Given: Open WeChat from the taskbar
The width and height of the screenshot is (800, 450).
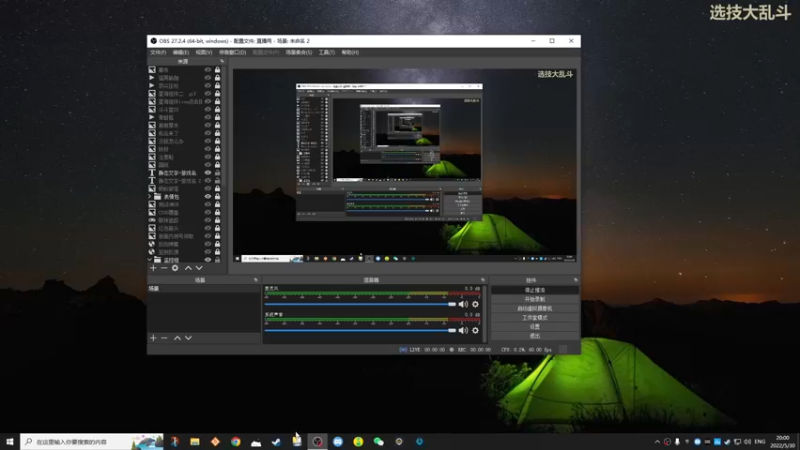Looking at the screenshot, I should (379, 442).
